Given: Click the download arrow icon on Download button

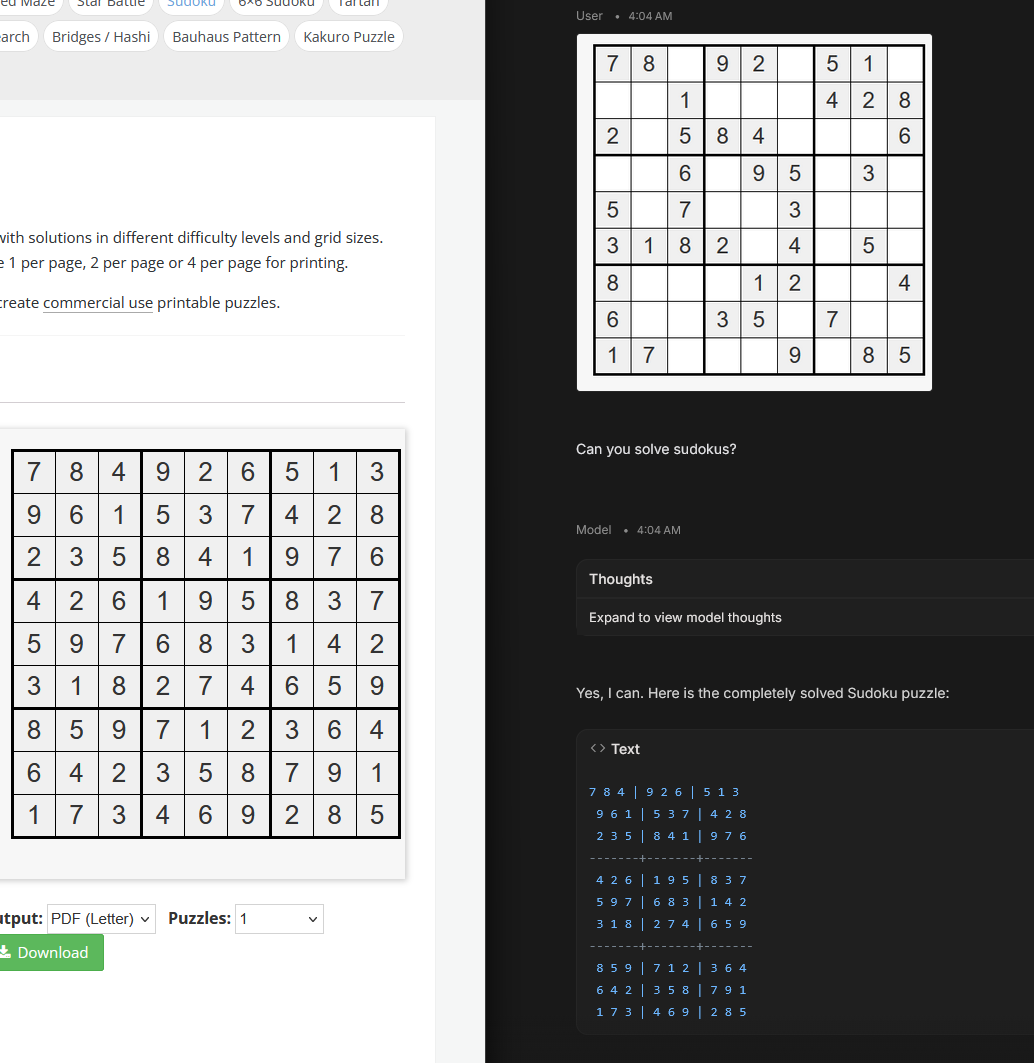Looking at the screenshot, I should click(5, 952).
